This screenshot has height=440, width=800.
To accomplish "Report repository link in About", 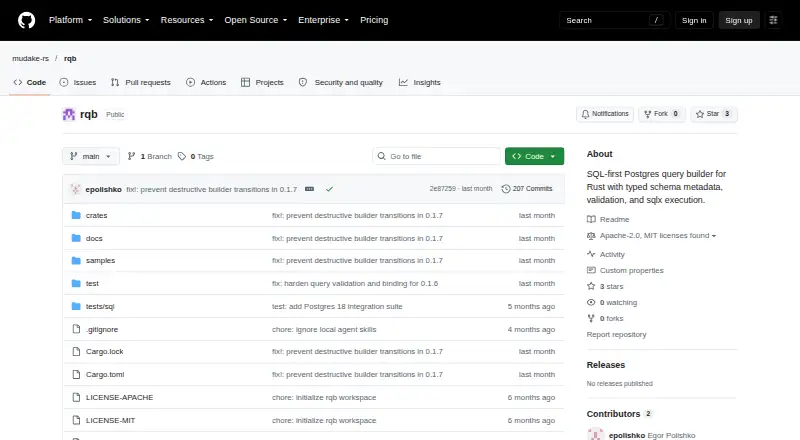I will tap(616, 335).
